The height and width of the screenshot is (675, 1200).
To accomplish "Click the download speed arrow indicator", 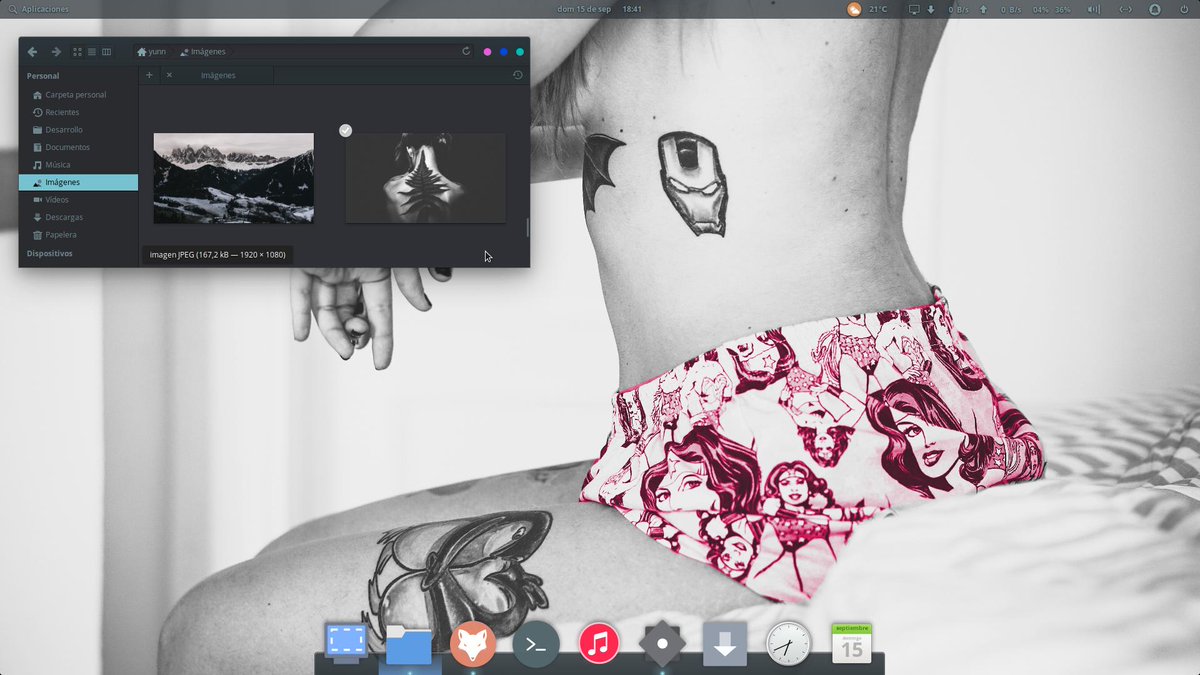I will click(931, 9).
